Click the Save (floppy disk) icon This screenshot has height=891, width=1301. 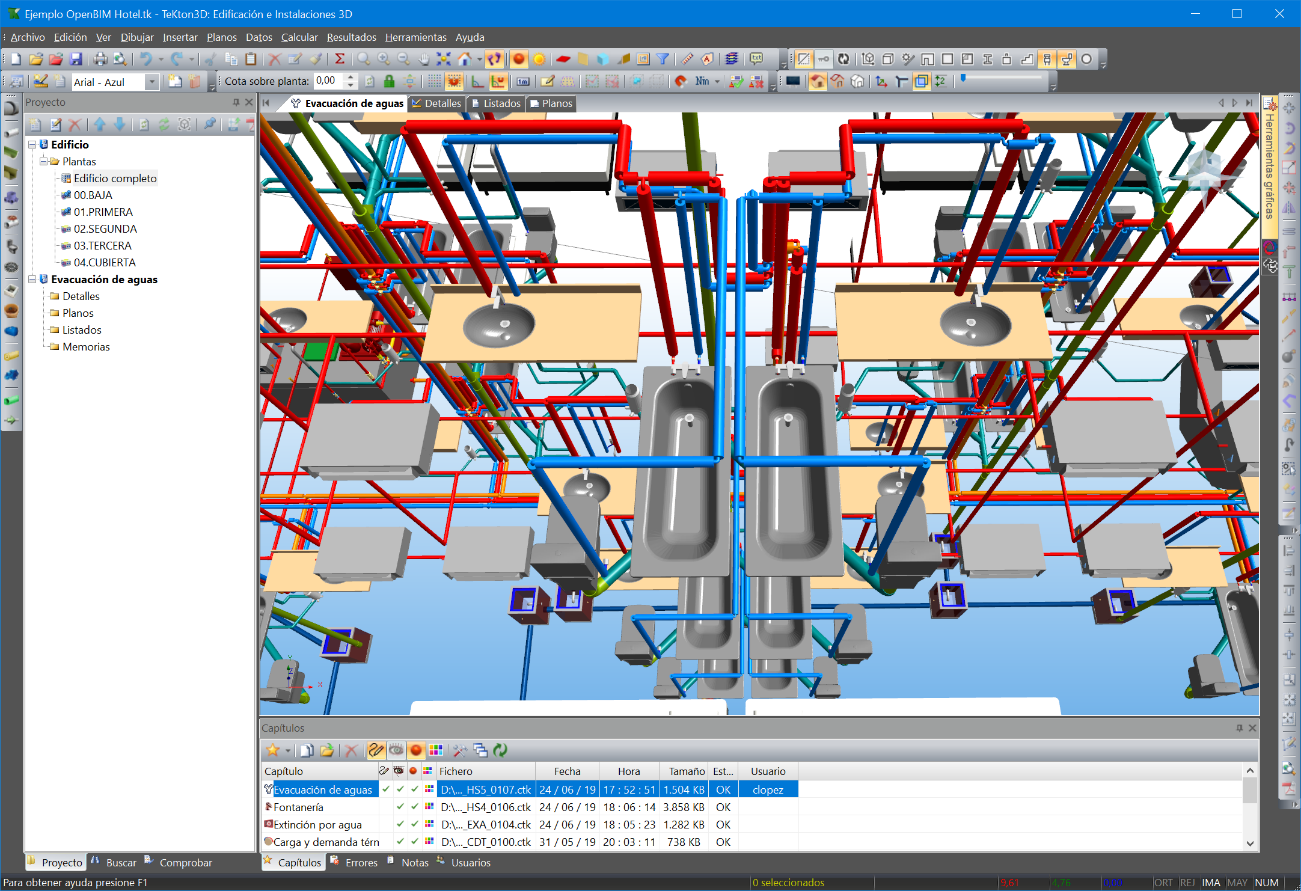point(75,59)
